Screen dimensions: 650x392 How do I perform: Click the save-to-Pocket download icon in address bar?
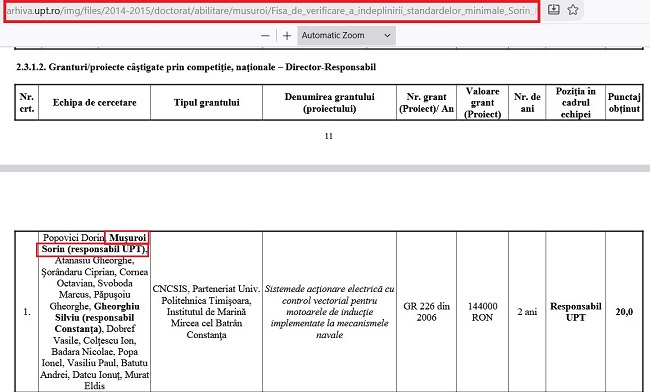click(554, 10)
